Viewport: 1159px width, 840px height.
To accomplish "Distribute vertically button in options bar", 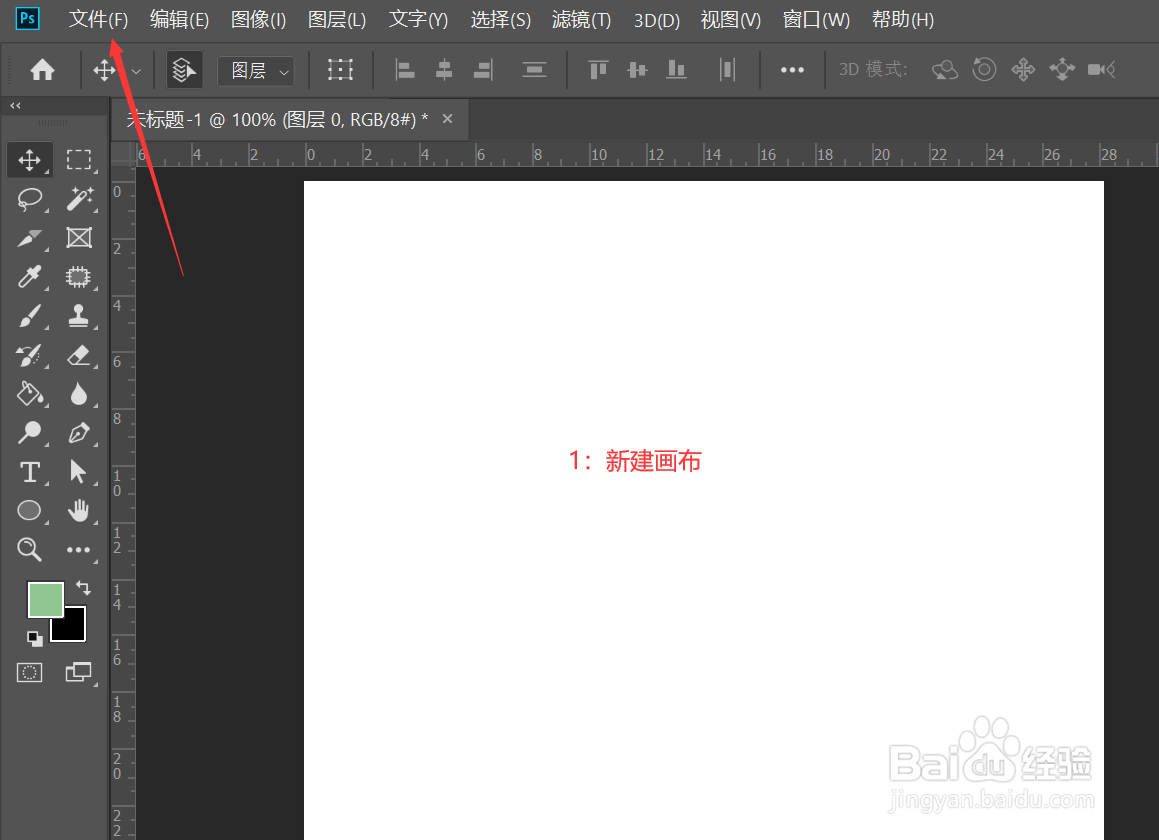I will pyautogui.click(x=534, y=70).
